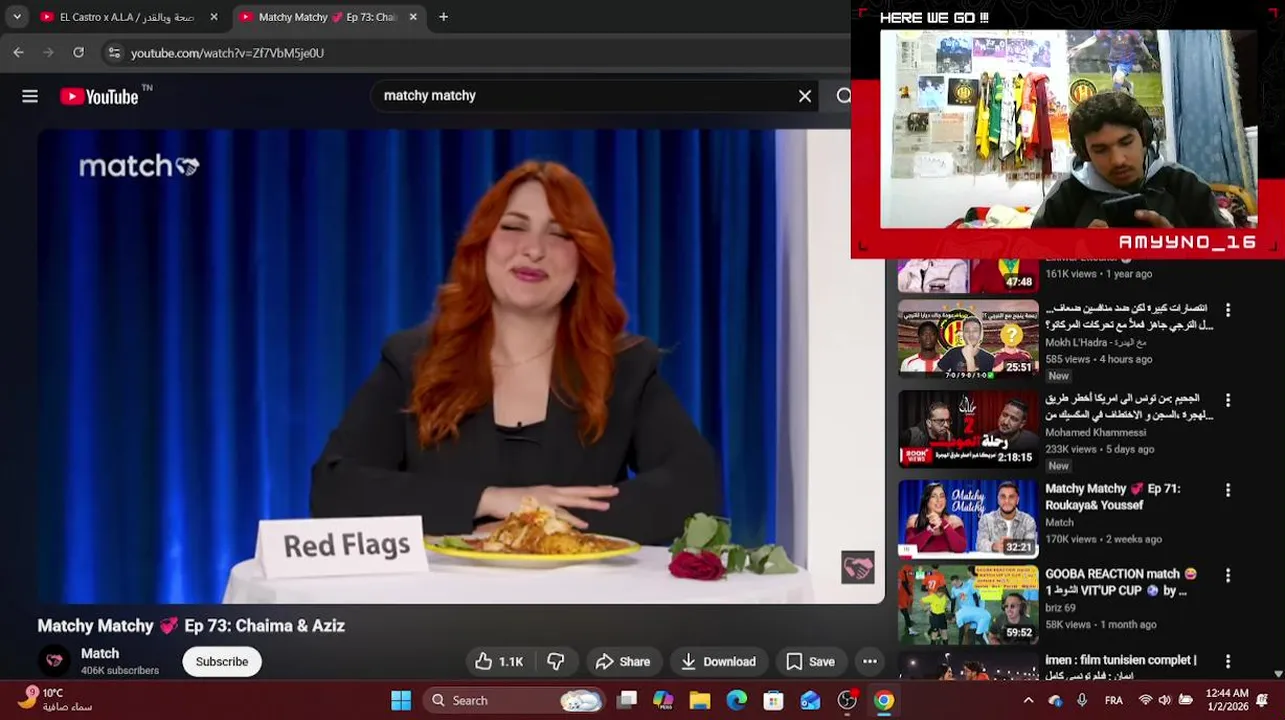This screenshot has width=1285, height=720.
Task: Go back in the browser
Action: (x=18, y=53)
